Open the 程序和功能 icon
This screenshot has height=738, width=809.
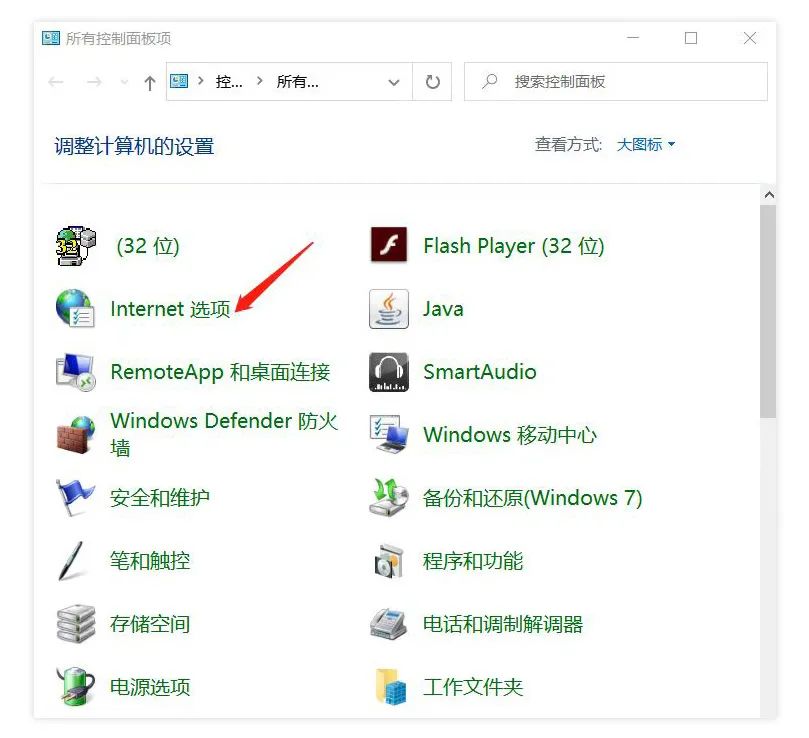389,561
